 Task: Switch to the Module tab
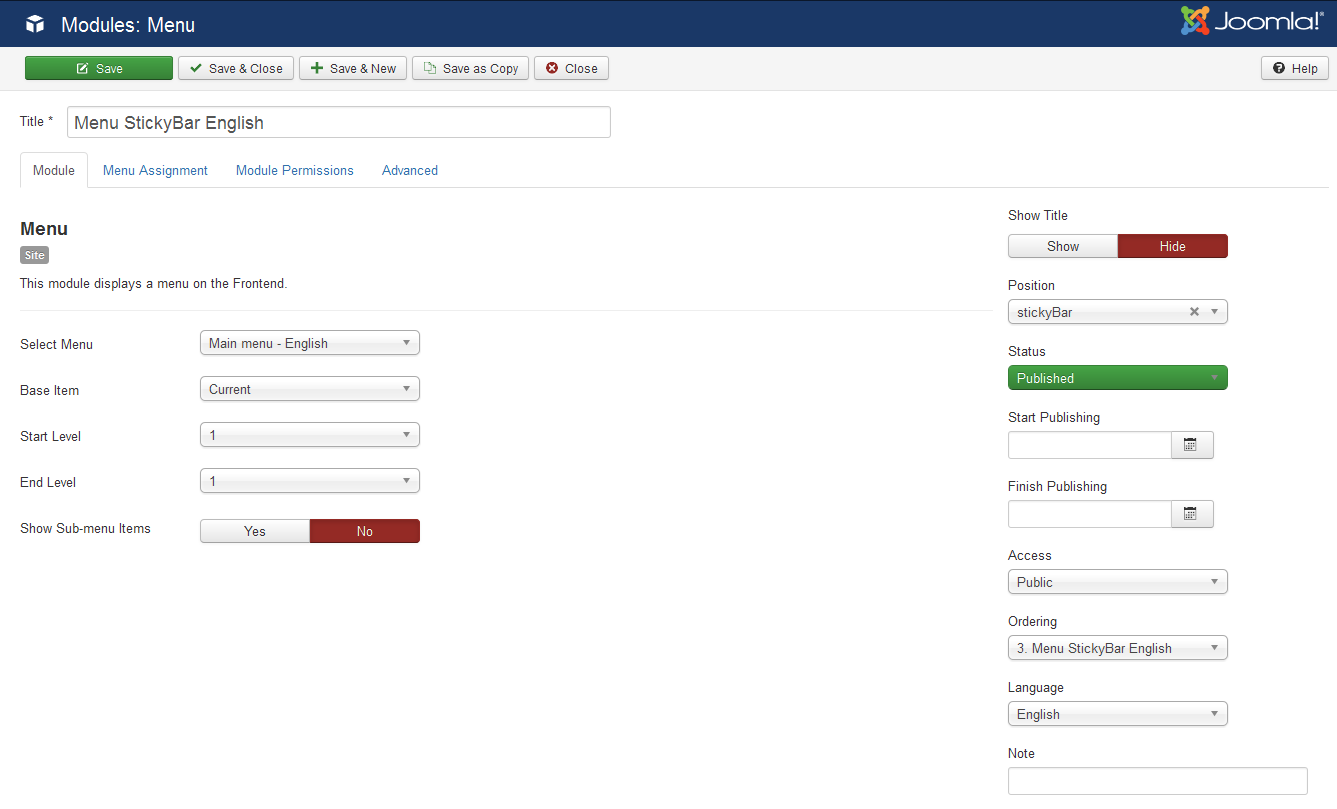tap(54, 170)
